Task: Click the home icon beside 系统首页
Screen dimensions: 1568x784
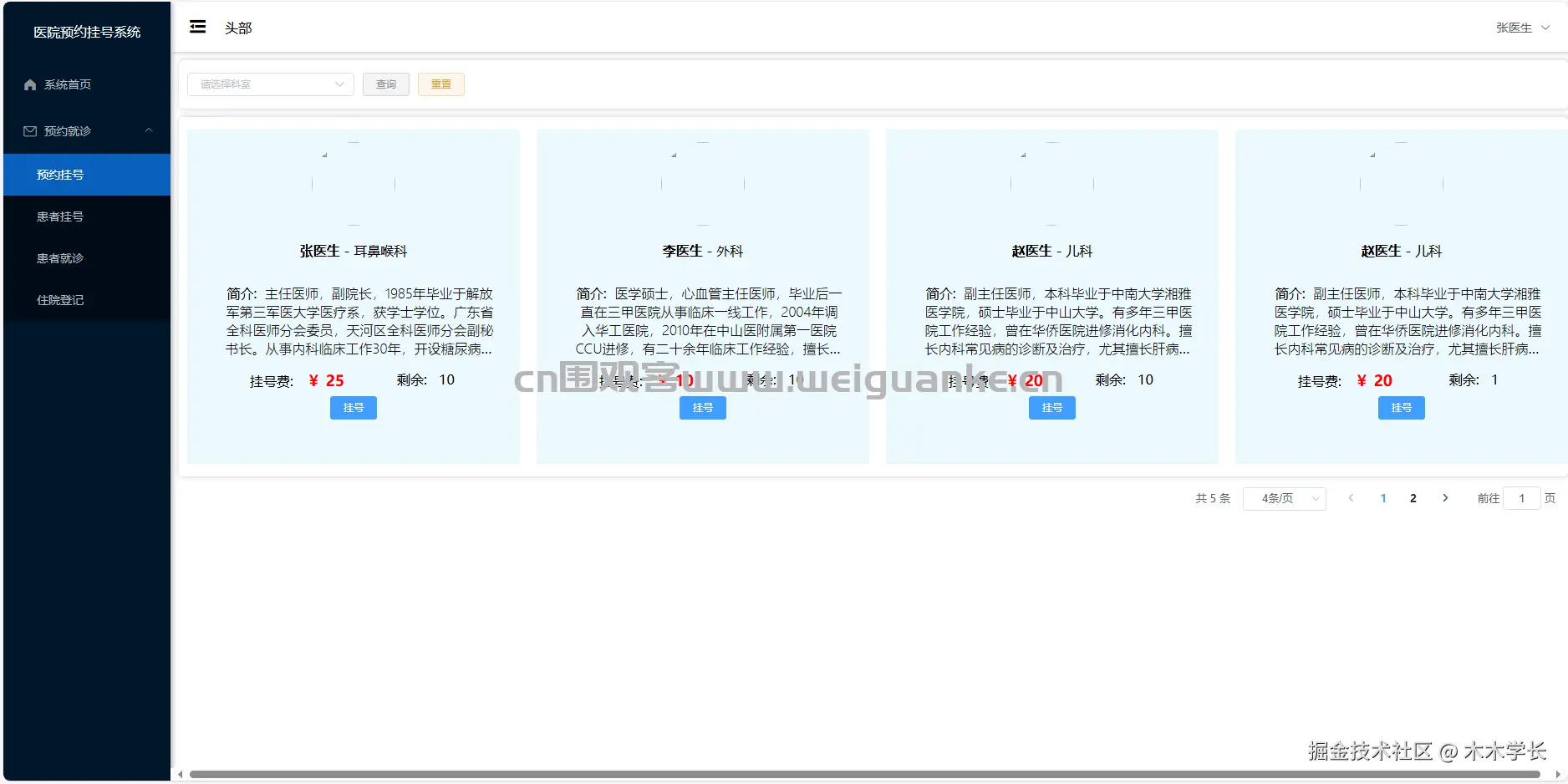Action: (x=28, y=84)
